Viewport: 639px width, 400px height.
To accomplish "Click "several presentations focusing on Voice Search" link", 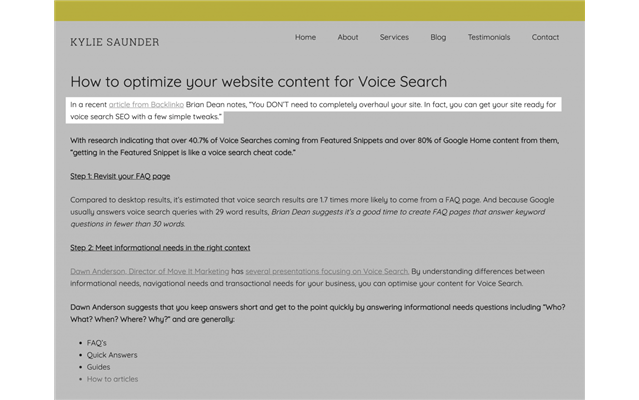I will point(327,271).
